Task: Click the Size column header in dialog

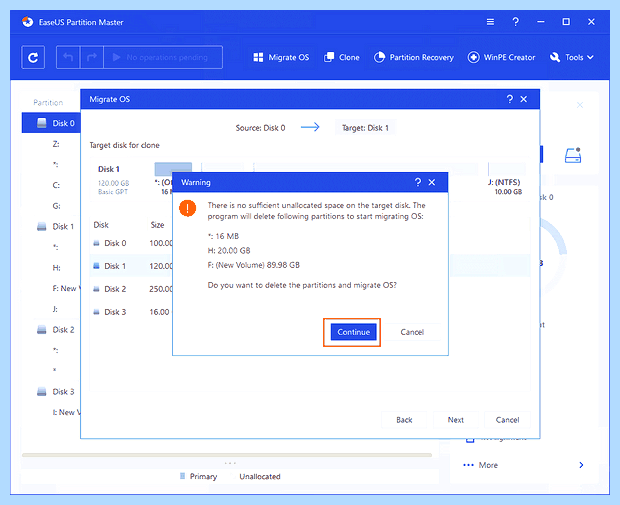Action: (157, 225)
